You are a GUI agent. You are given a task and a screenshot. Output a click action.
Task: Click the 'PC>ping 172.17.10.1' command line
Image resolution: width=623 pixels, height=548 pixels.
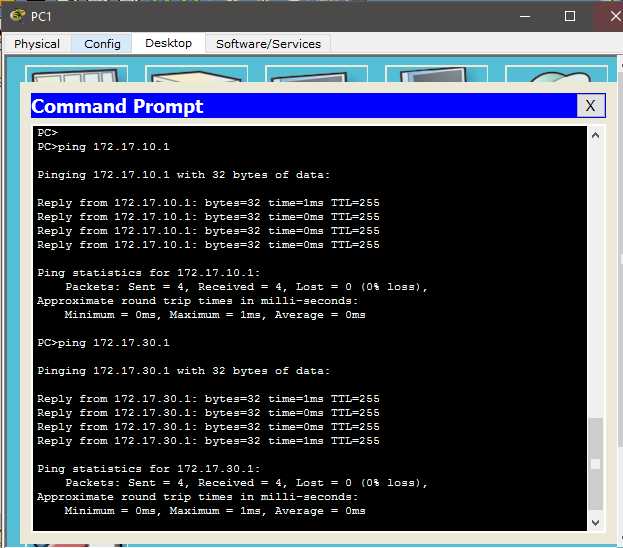(103, 147)
